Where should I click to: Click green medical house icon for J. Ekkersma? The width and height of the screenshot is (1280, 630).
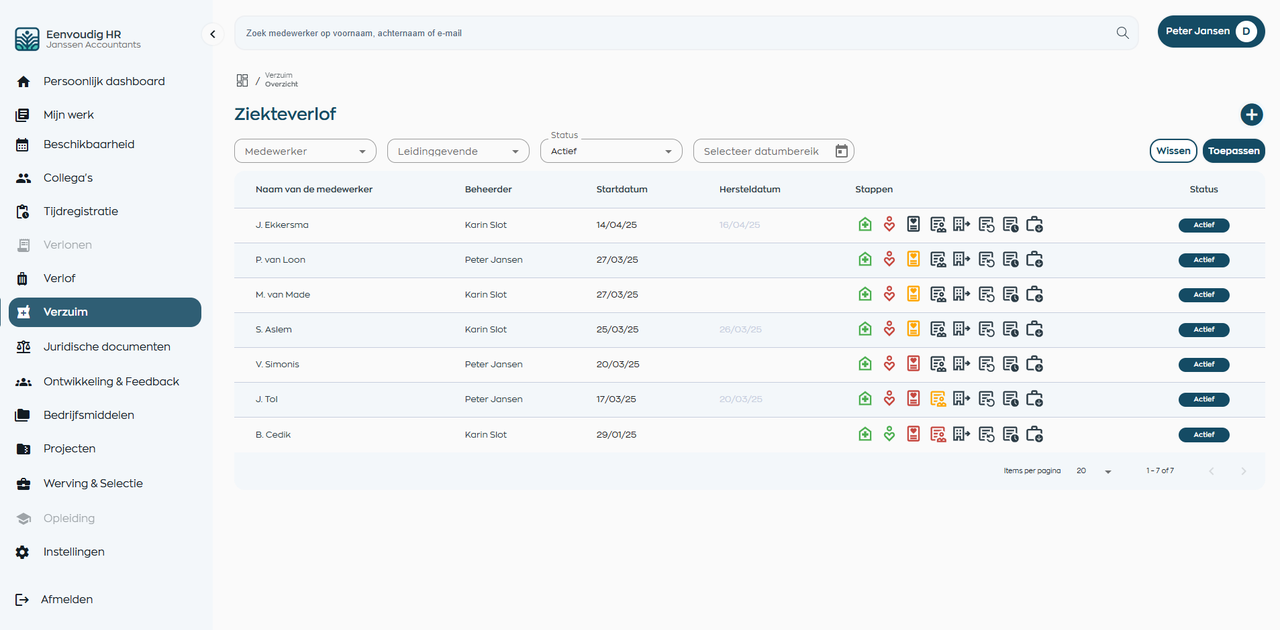(x=865, y=225)
